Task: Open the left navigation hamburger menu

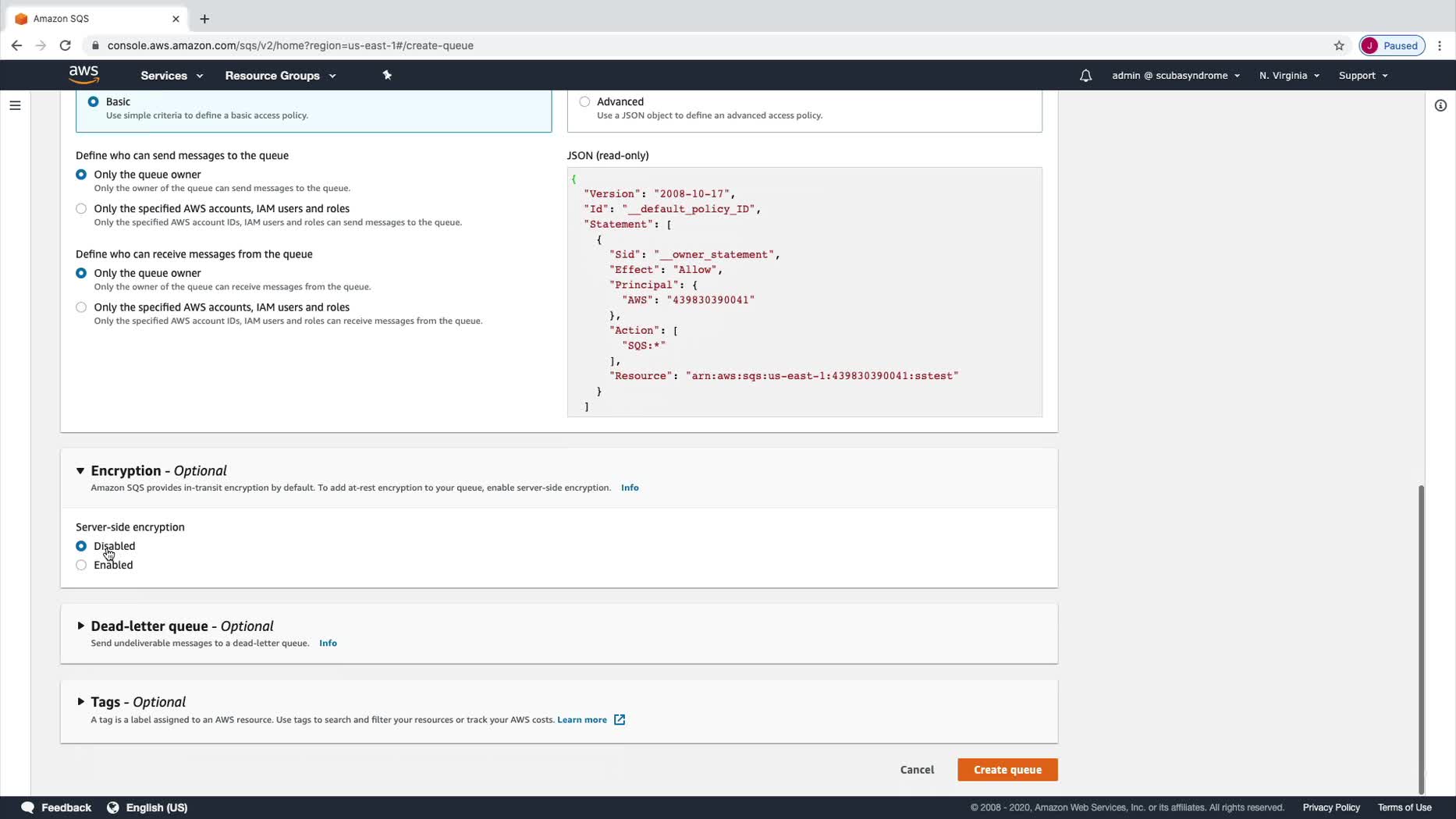Action: coord(15,105)
